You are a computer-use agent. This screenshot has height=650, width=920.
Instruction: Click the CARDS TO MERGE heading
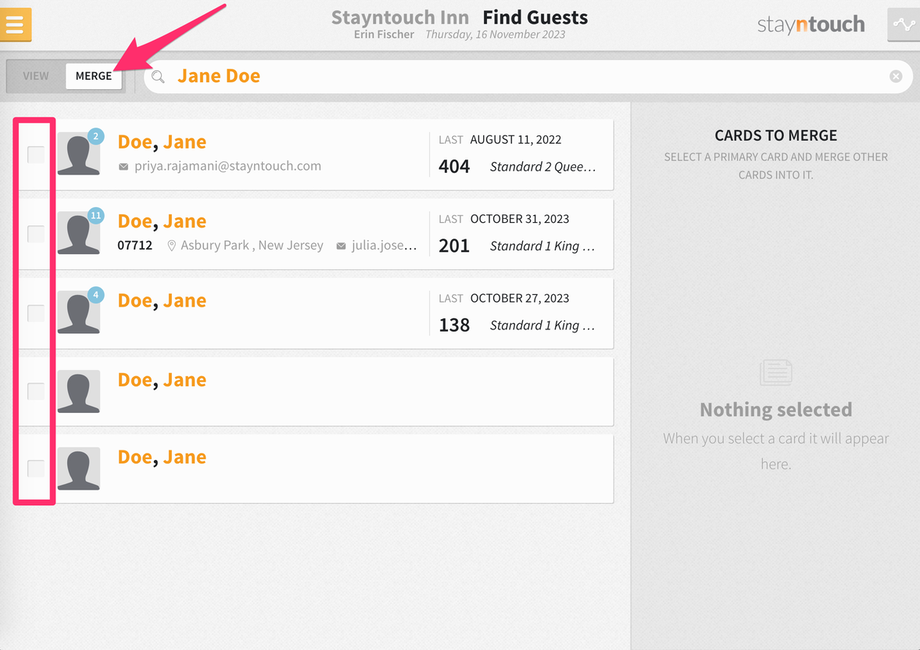pos(776,136)
